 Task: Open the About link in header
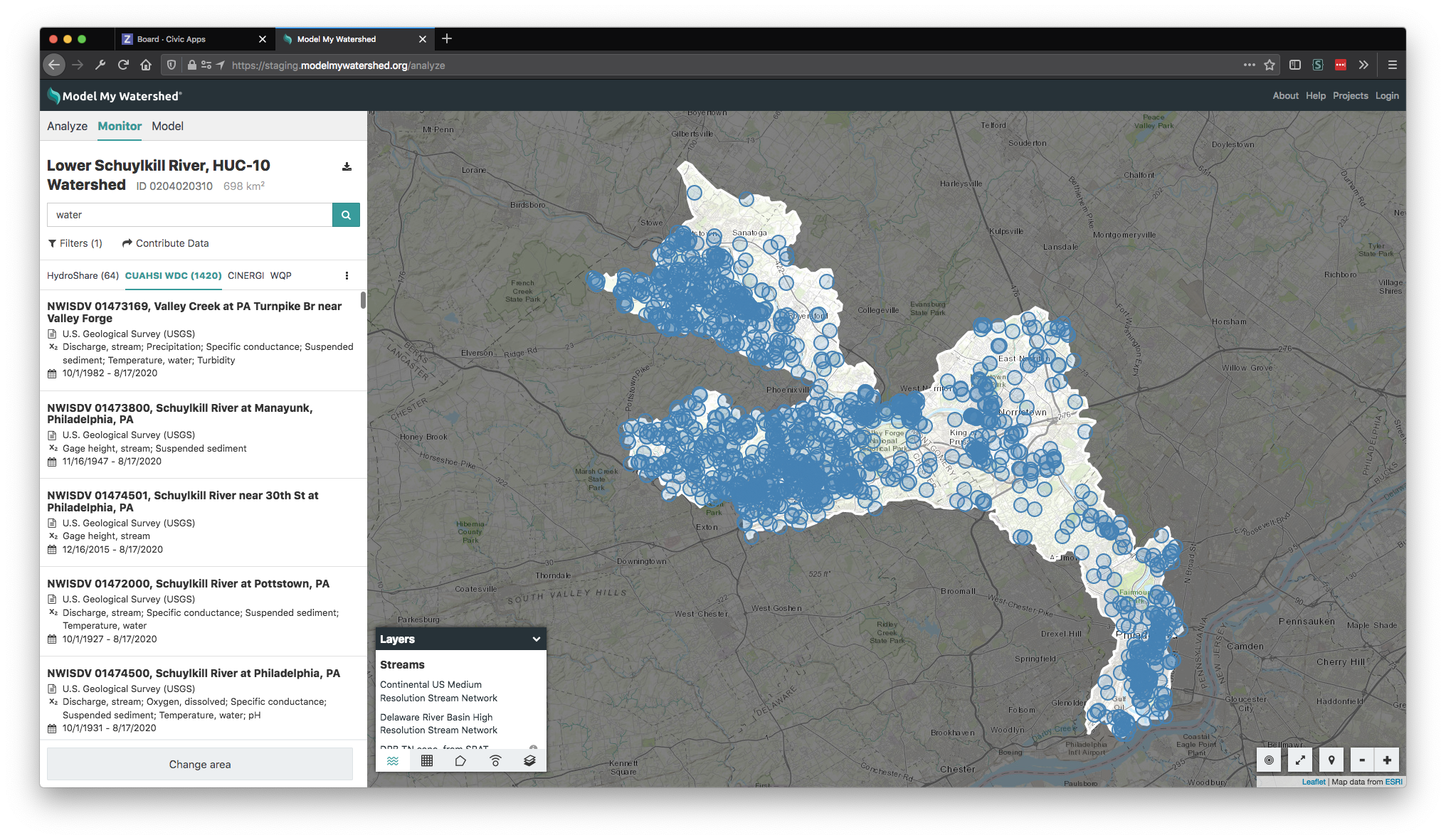[x=1285, y=96]
